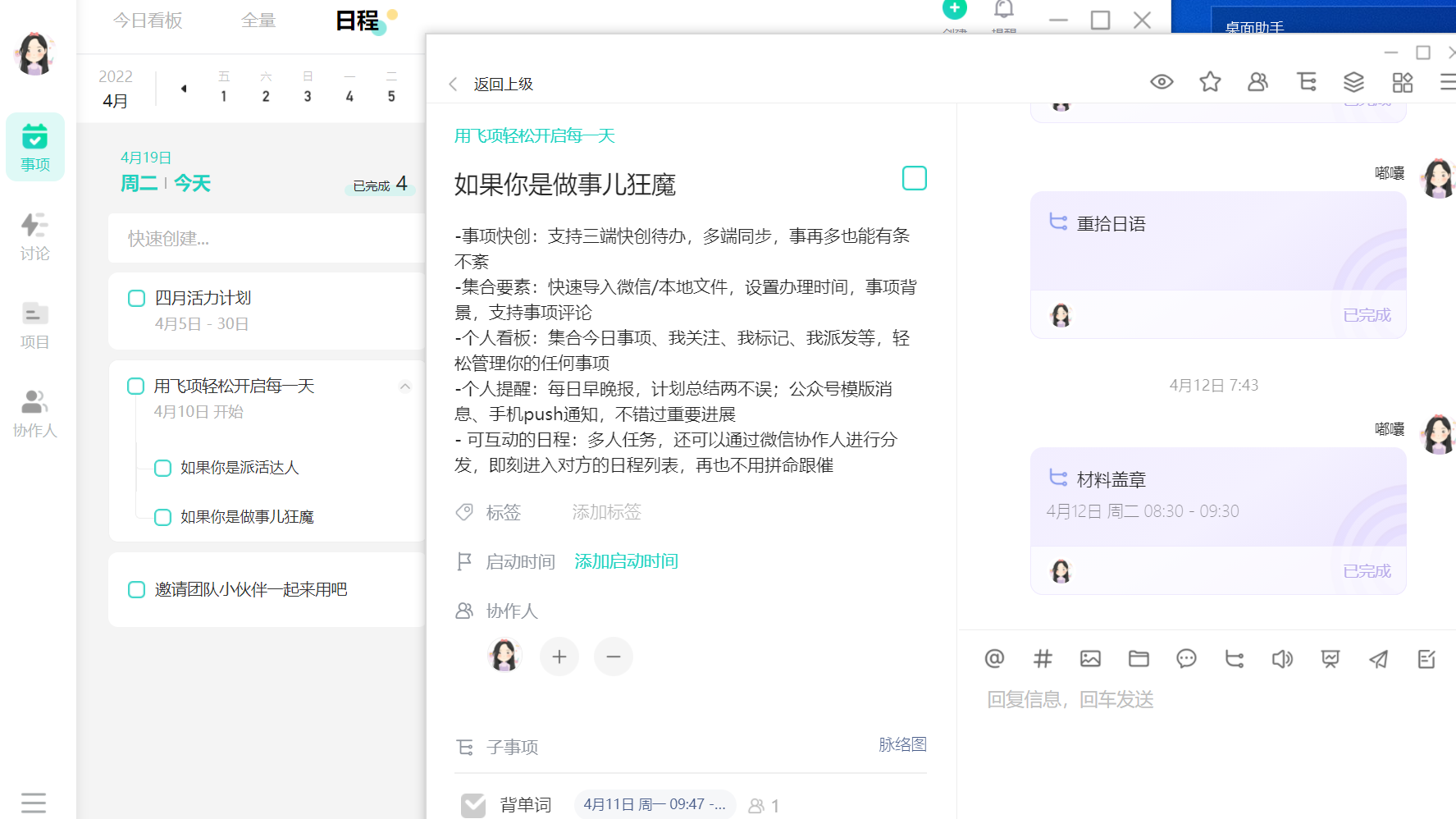
Task: Click 添加启动时间 link
Action: pyautogui.click(x=626, y=561)
